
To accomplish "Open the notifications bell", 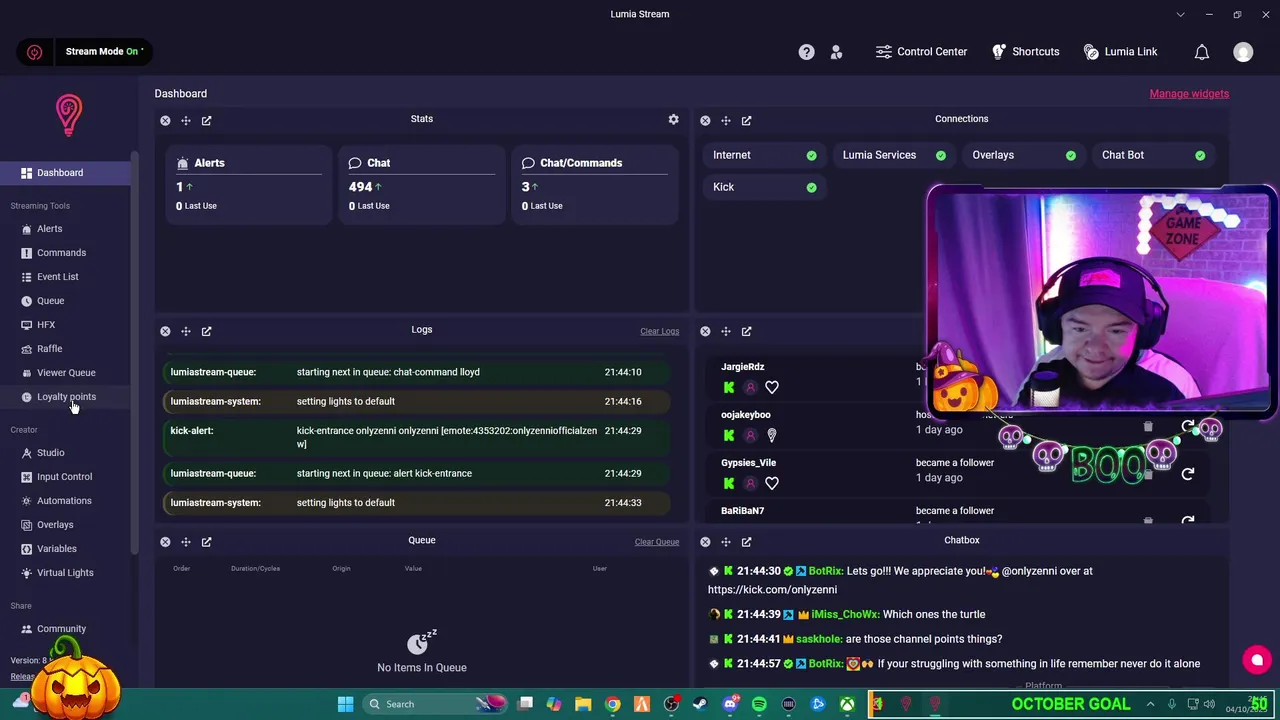I will click(x=1202, y=52).
